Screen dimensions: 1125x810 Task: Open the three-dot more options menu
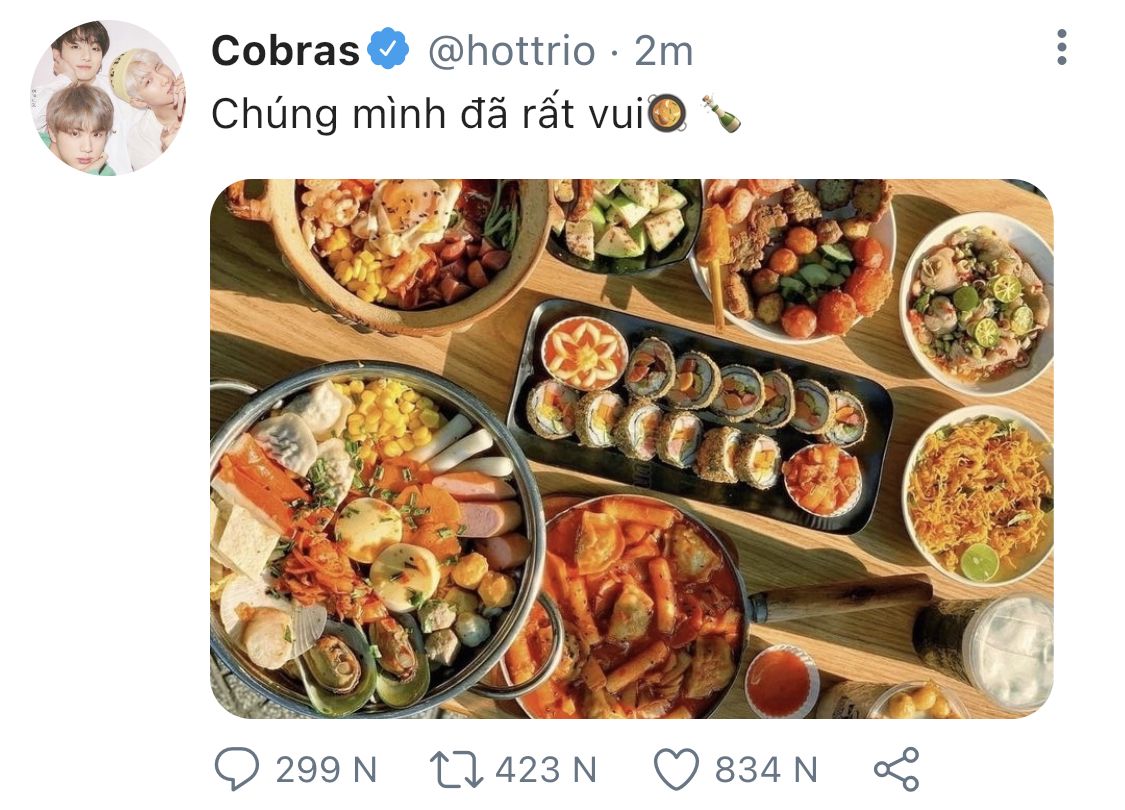tap(1061, 48)
